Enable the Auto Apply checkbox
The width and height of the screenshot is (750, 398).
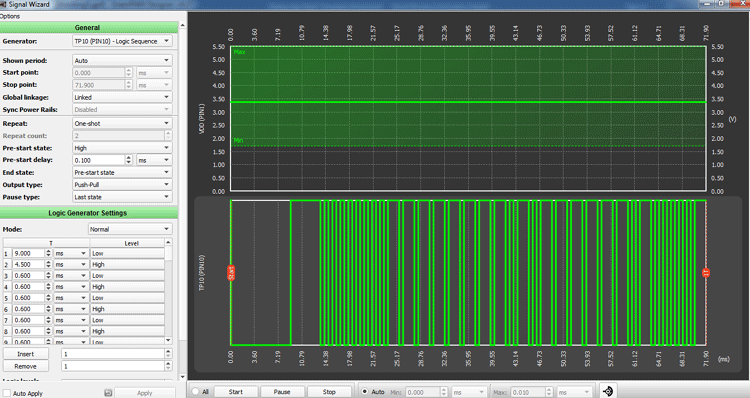point(7,393)
